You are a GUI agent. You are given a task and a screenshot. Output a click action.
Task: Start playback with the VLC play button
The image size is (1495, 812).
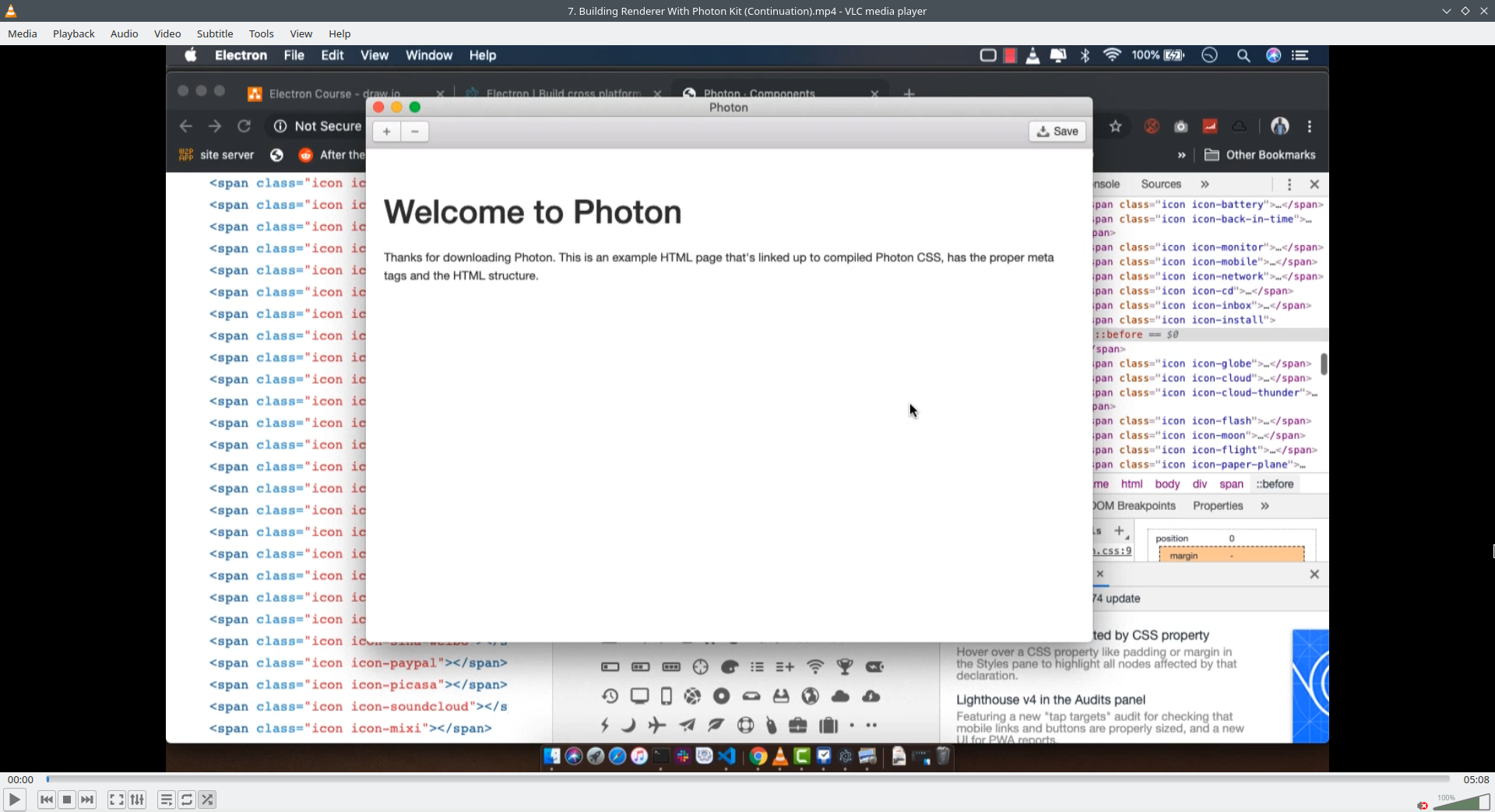point(14,800)
